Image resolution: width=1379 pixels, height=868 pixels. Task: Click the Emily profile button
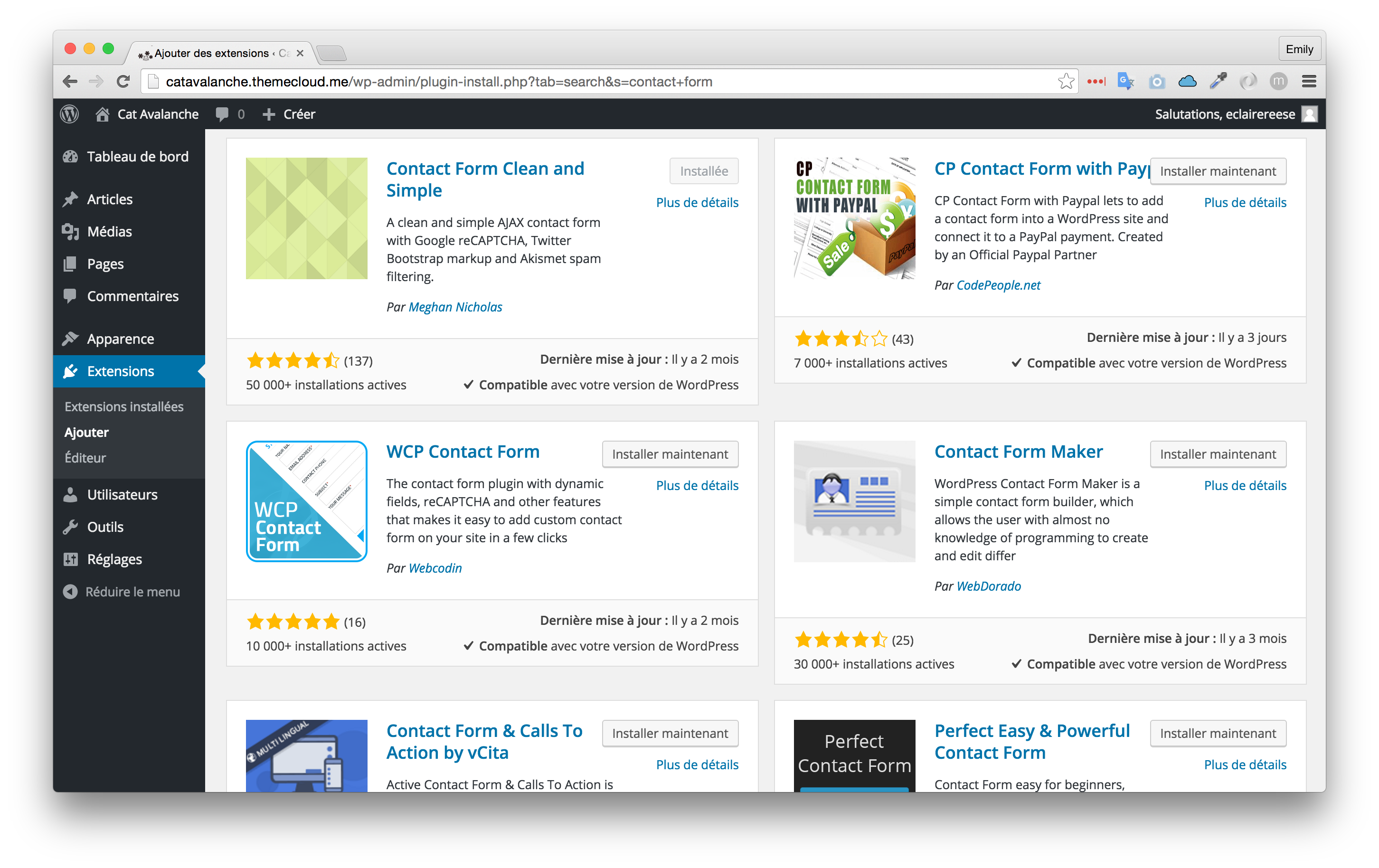(1299, 49)
